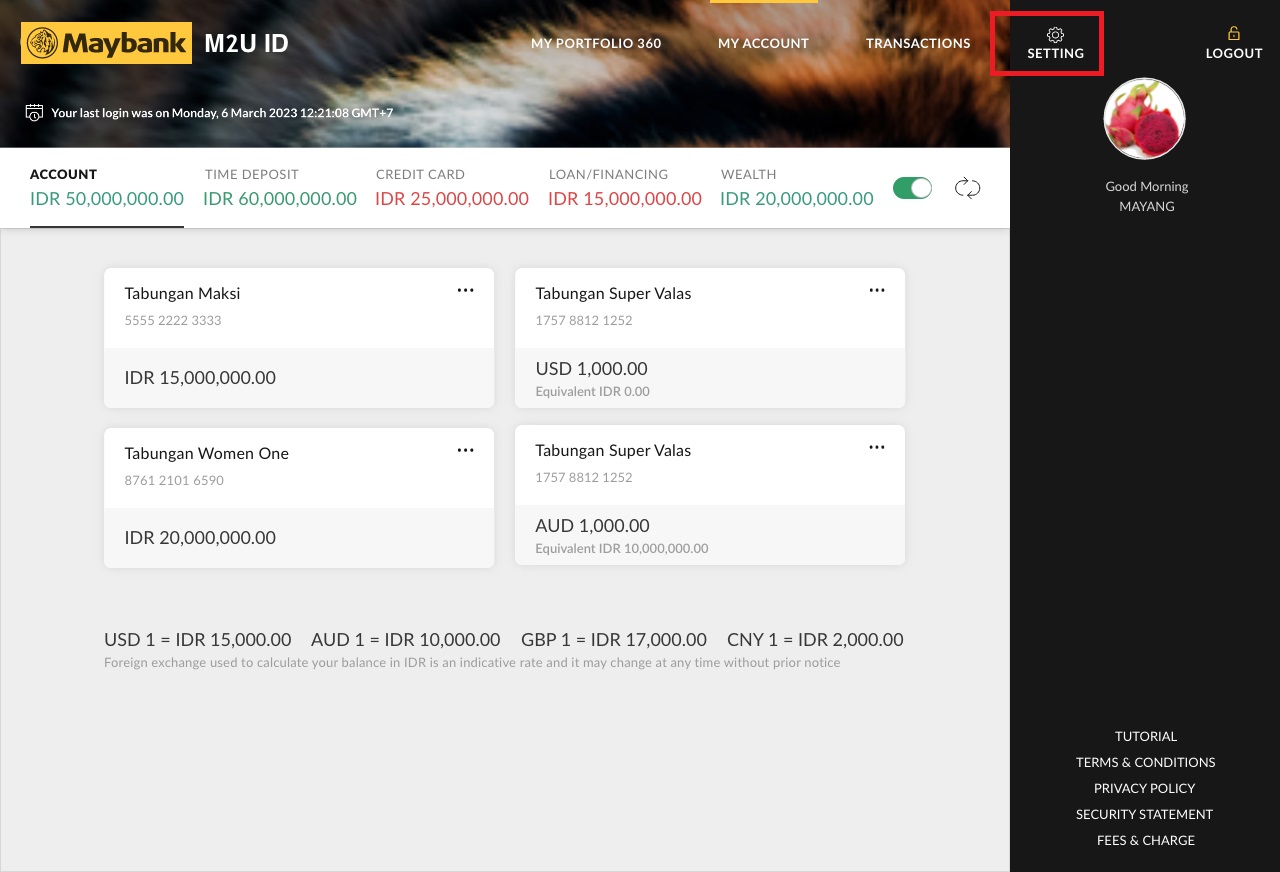Select My Account in top navigation
The width and height of the screenshot is (1280, 872).
[763, 43]
